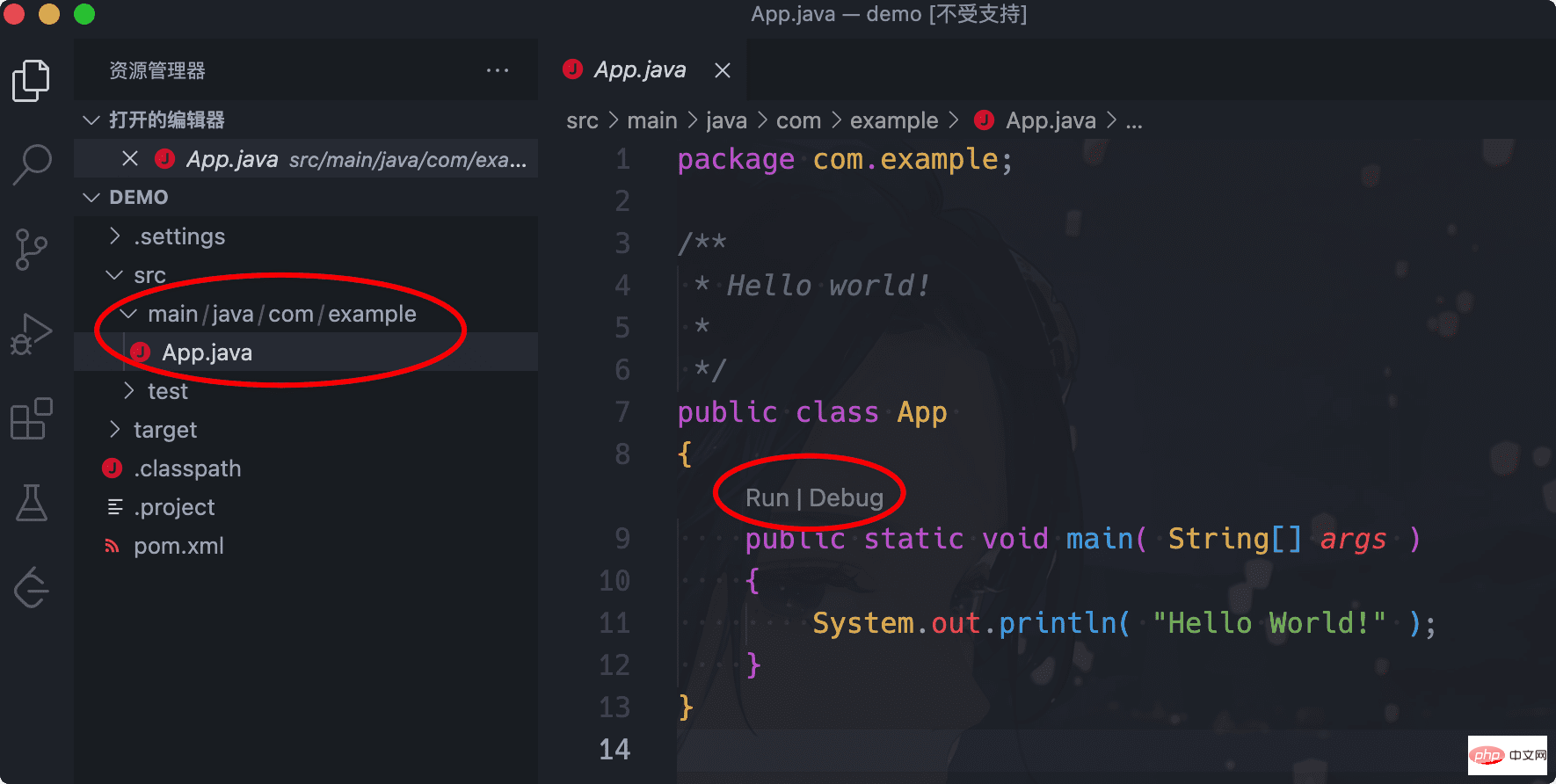The image size is (1556, 784).
Task: Click Run above the main method
Action: coord(767,498)
